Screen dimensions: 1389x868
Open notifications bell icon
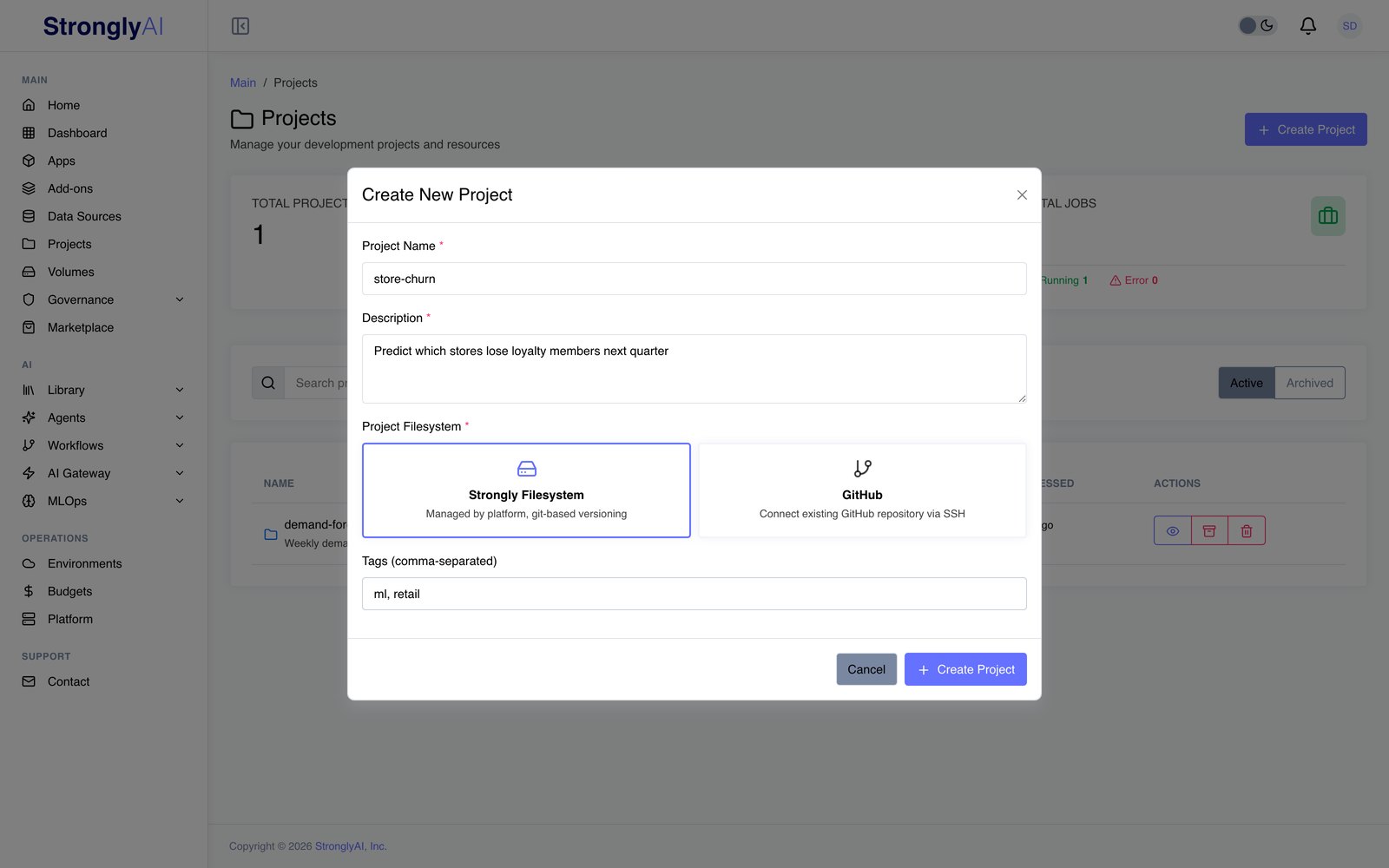tap(1307, 26)
